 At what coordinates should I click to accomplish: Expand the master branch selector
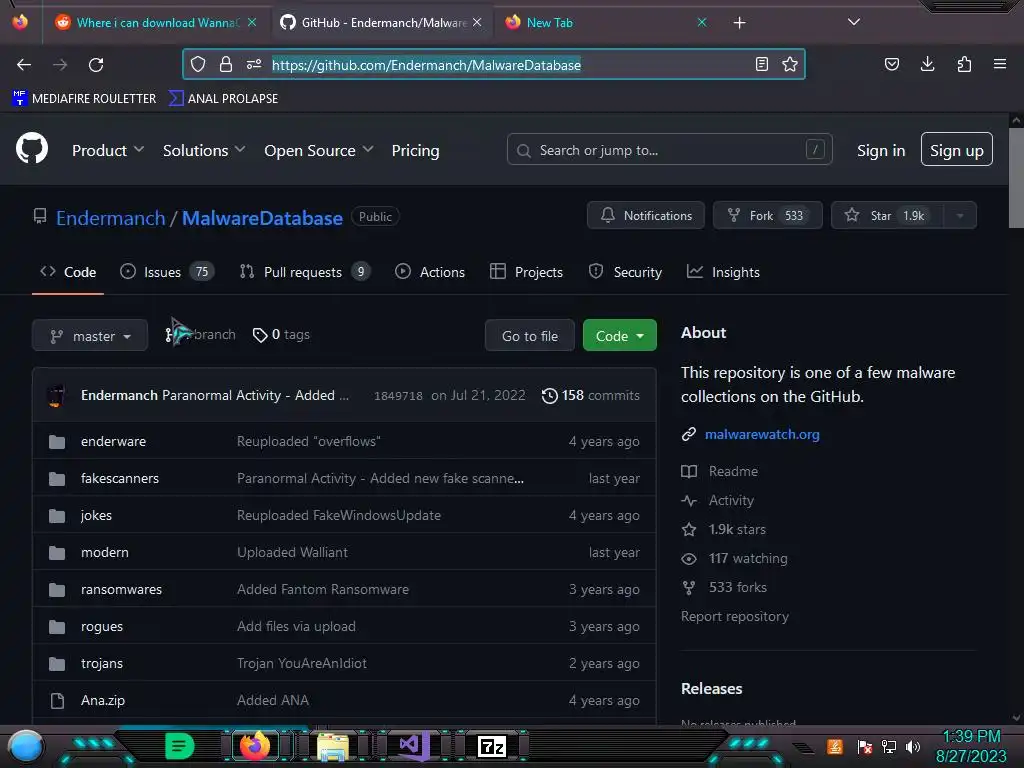90,336
